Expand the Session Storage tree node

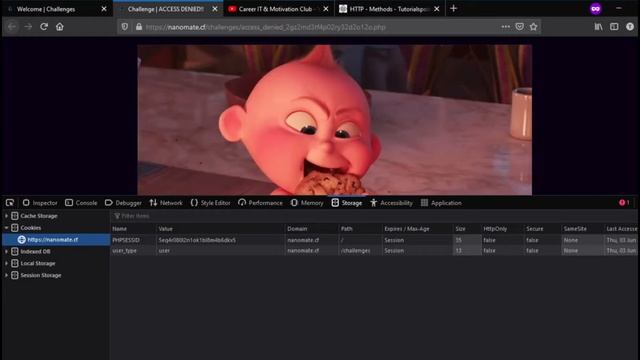[x=6, y=275]
